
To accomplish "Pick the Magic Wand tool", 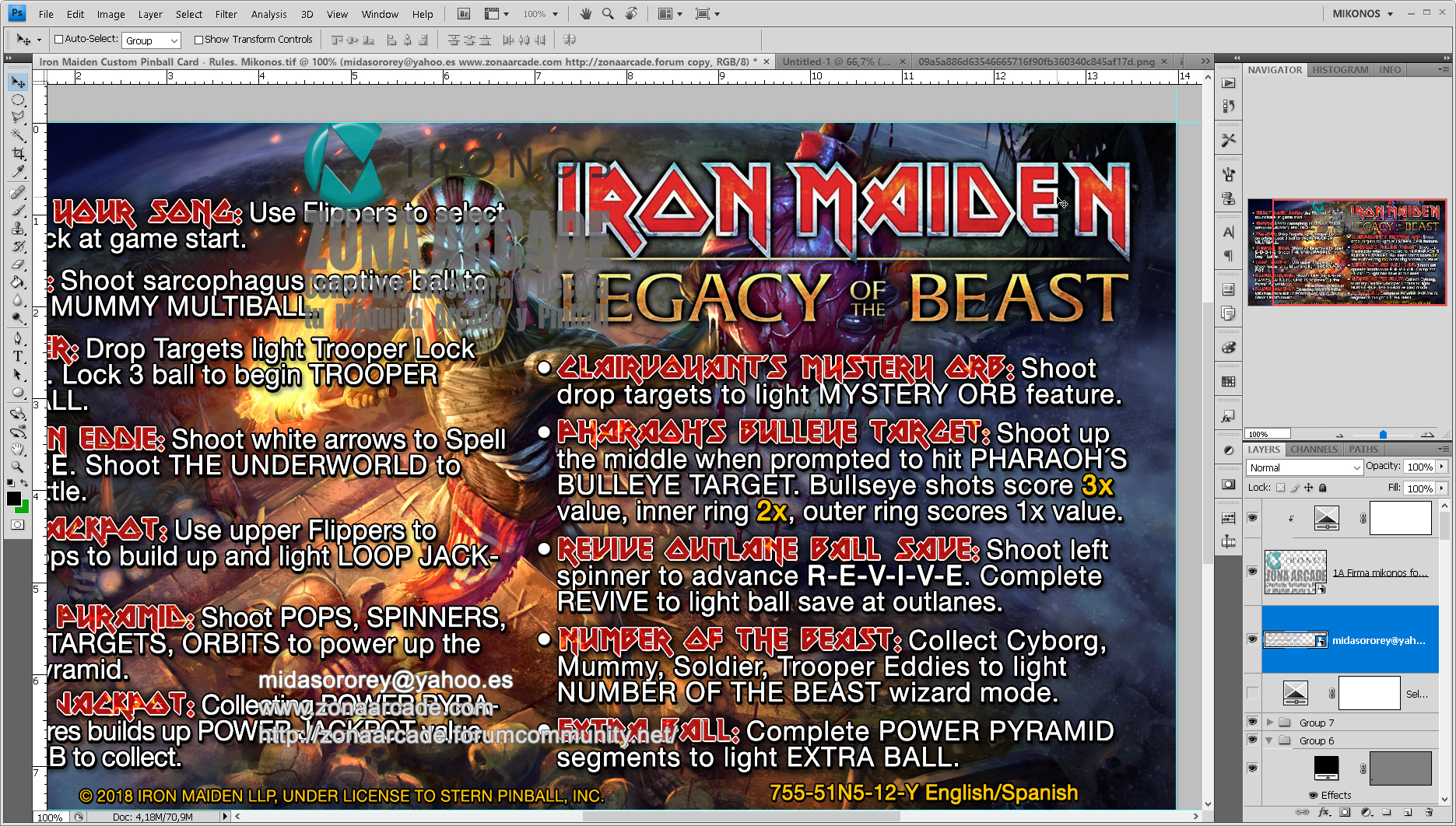I will tap(18, 135).
